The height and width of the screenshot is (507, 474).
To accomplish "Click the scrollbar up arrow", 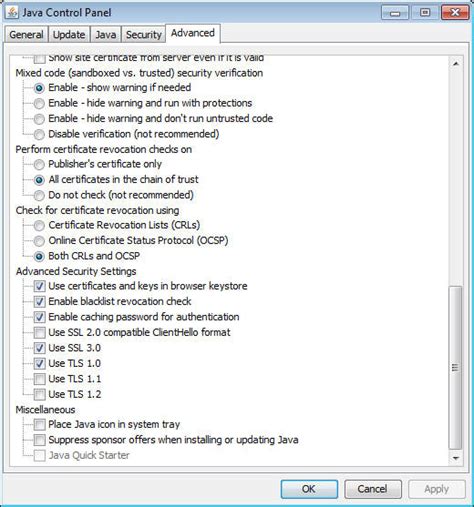I will click(456, 64).
